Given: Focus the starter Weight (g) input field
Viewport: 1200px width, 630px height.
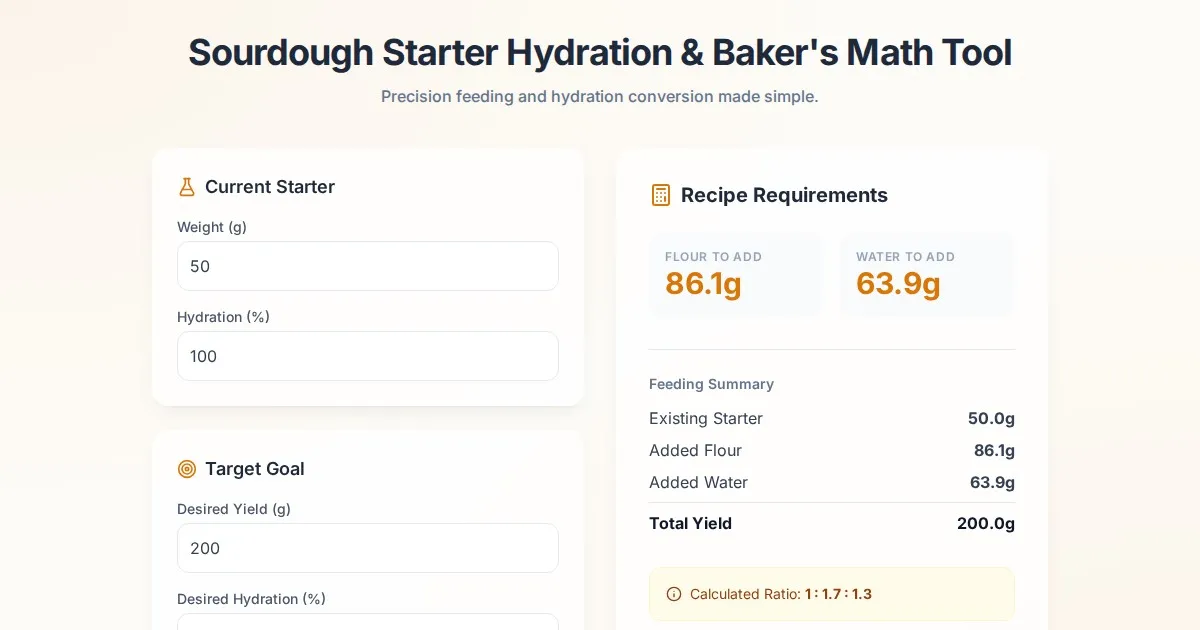Looking at the screenshot, I should point(367,266).
